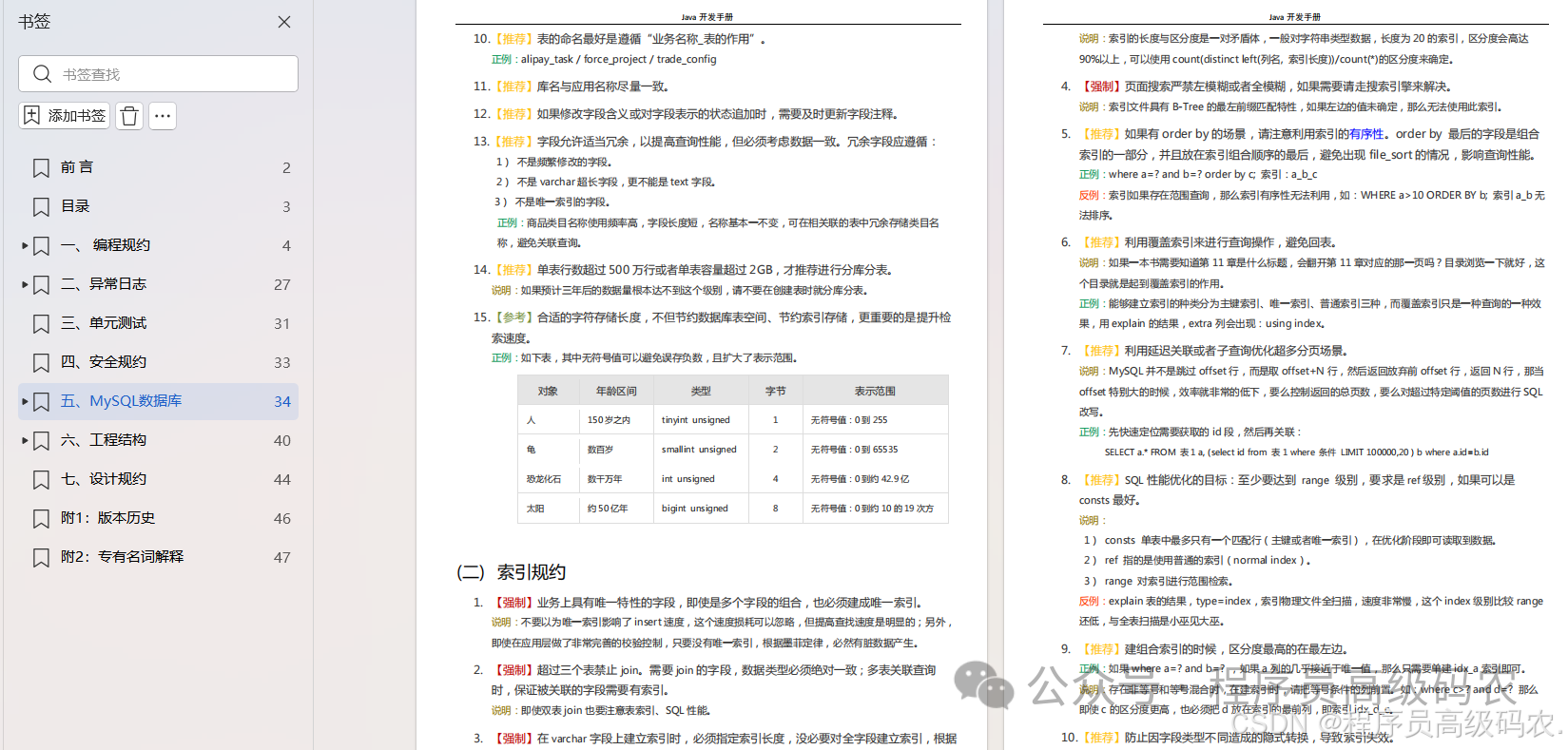Screen dimensions: 1568x750
Task: Click the bookmark icon beside 五、MySQL数据库
Action: (41, 402)
